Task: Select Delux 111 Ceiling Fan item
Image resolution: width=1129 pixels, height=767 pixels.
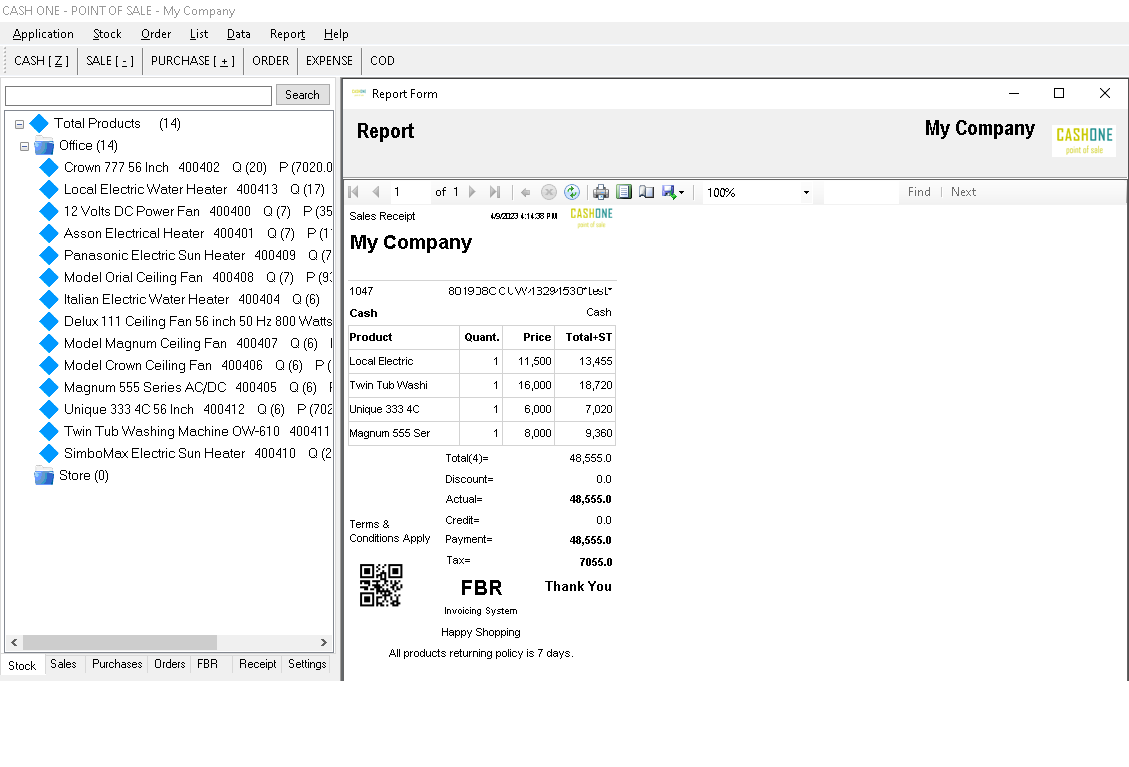Action: 198,321
